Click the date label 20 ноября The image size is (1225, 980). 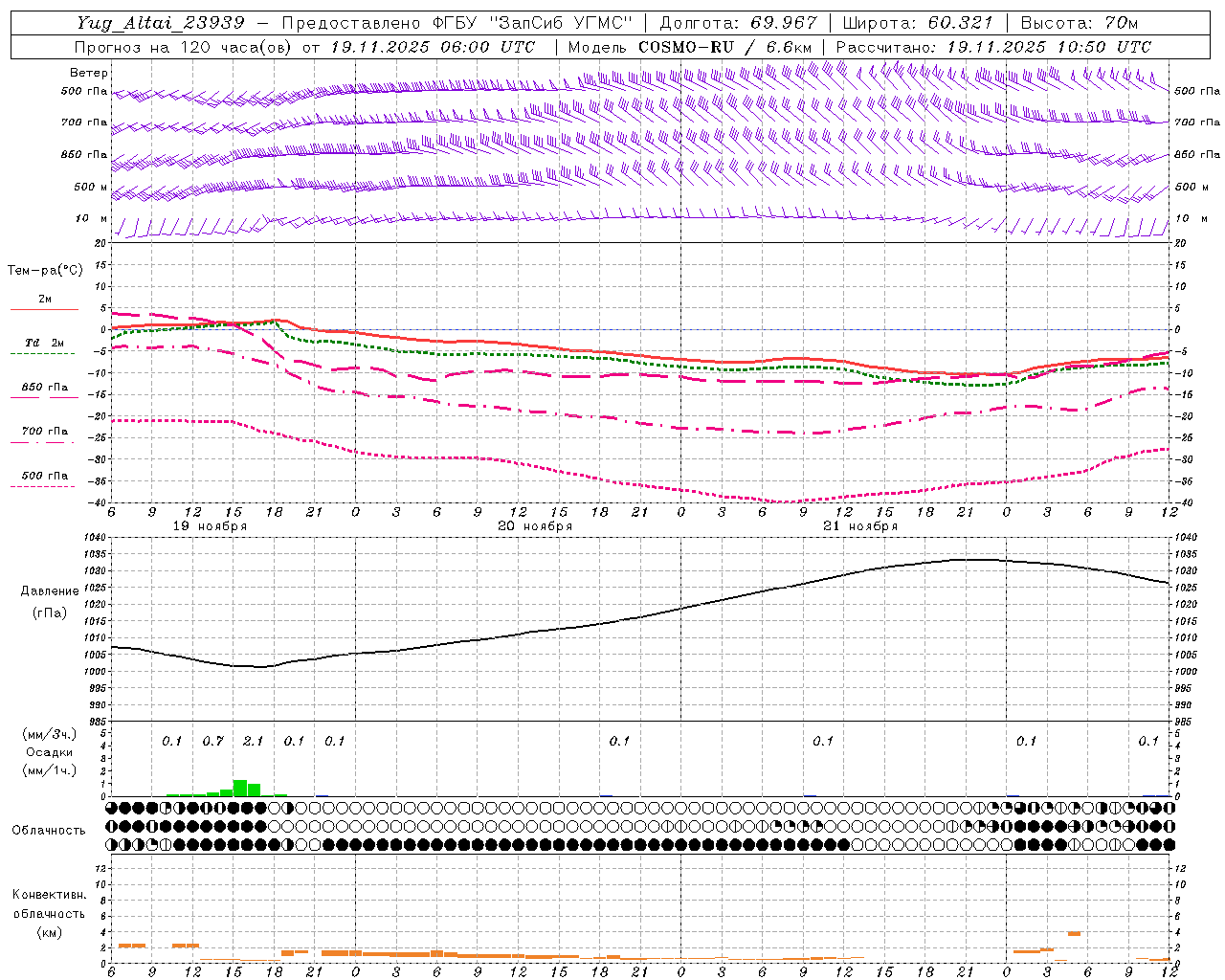pos(535,526)
